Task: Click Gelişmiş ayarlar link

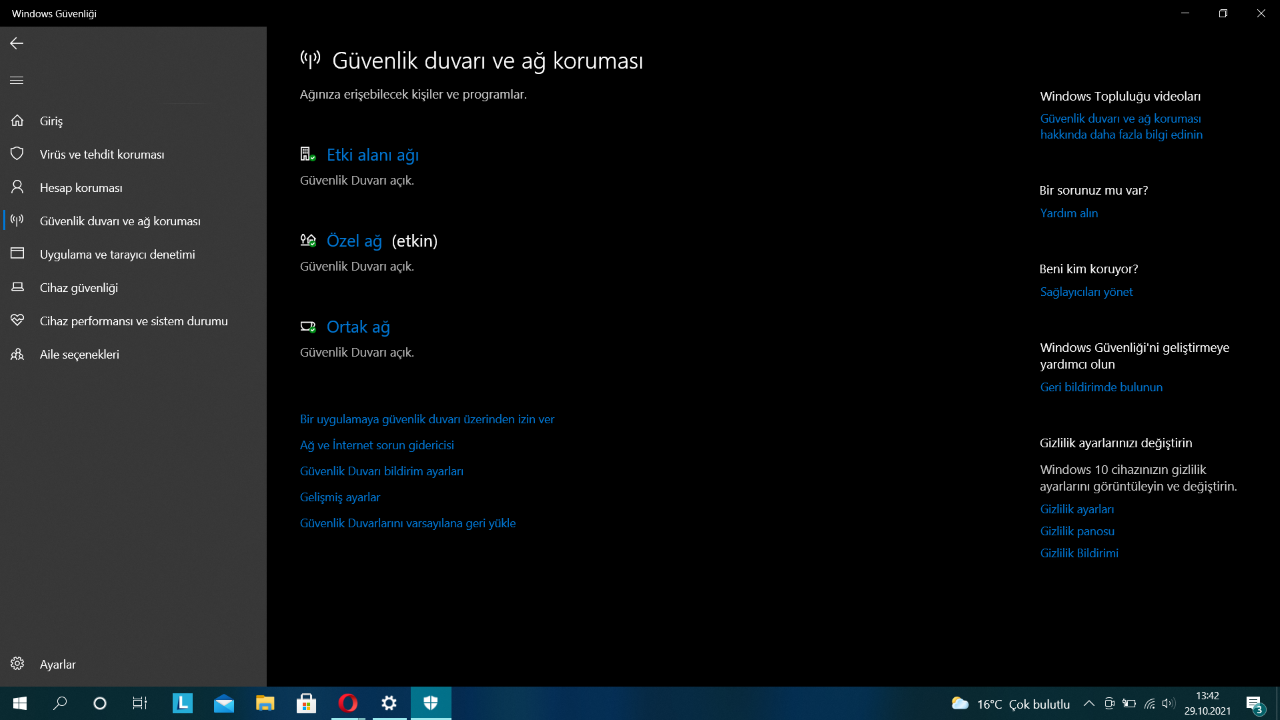Action: [x=340, y=497]
